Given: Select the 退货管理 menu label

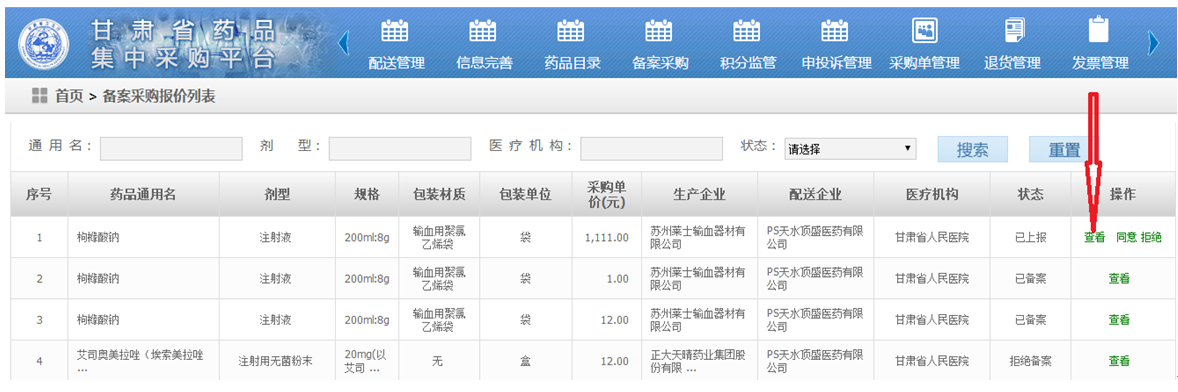Looking at the screenshot, I should point(1012,63).
